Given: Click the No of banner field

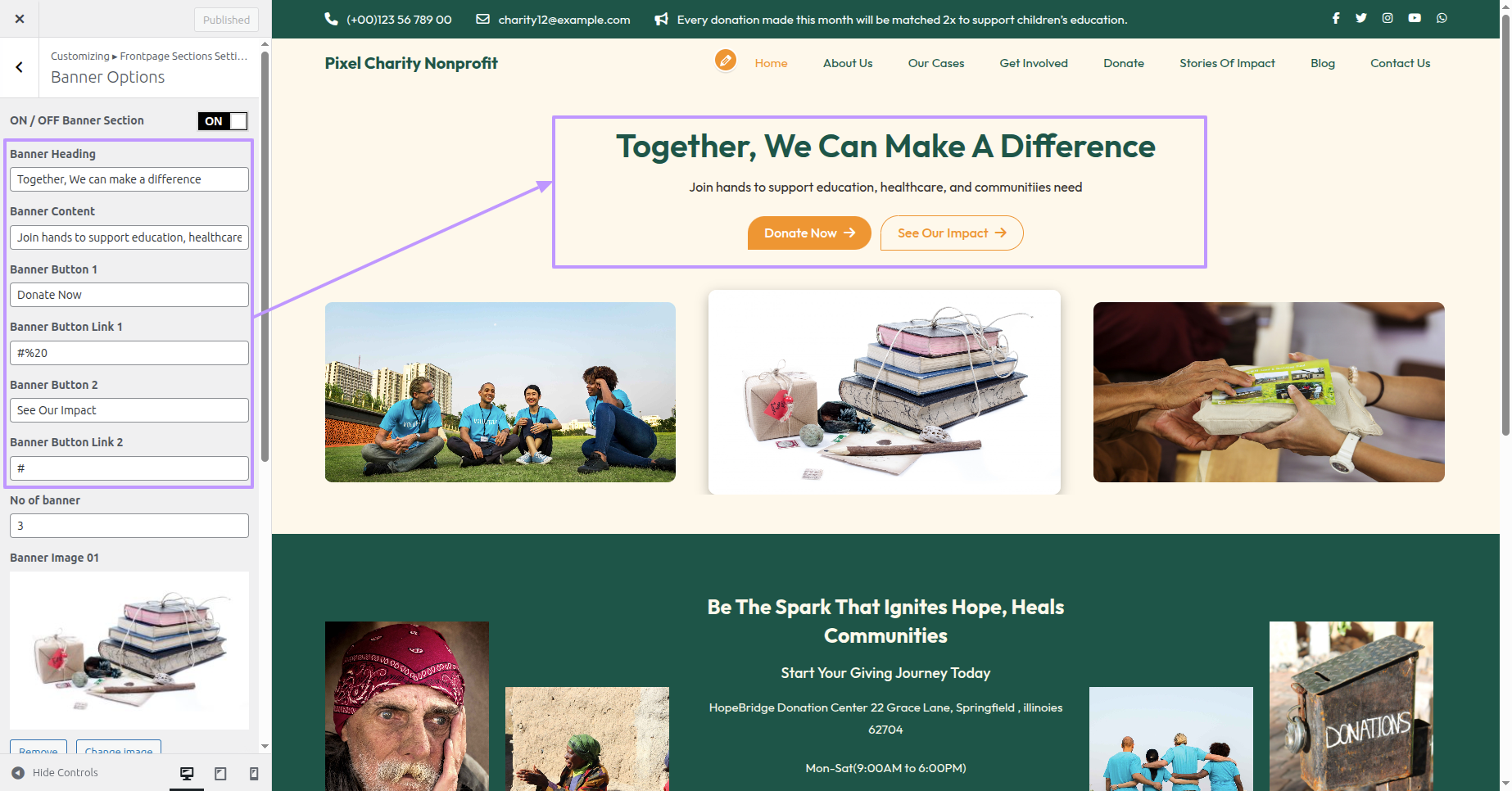Looking at the screenshot, I should point(129,526).
